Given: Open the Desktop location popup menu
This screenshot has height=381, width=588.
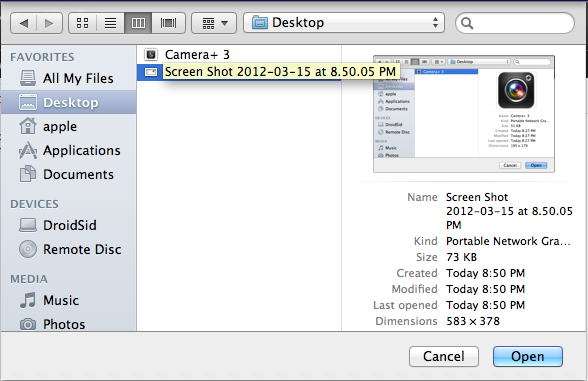Looking at the screenshot, I should [x=344, y=23].
